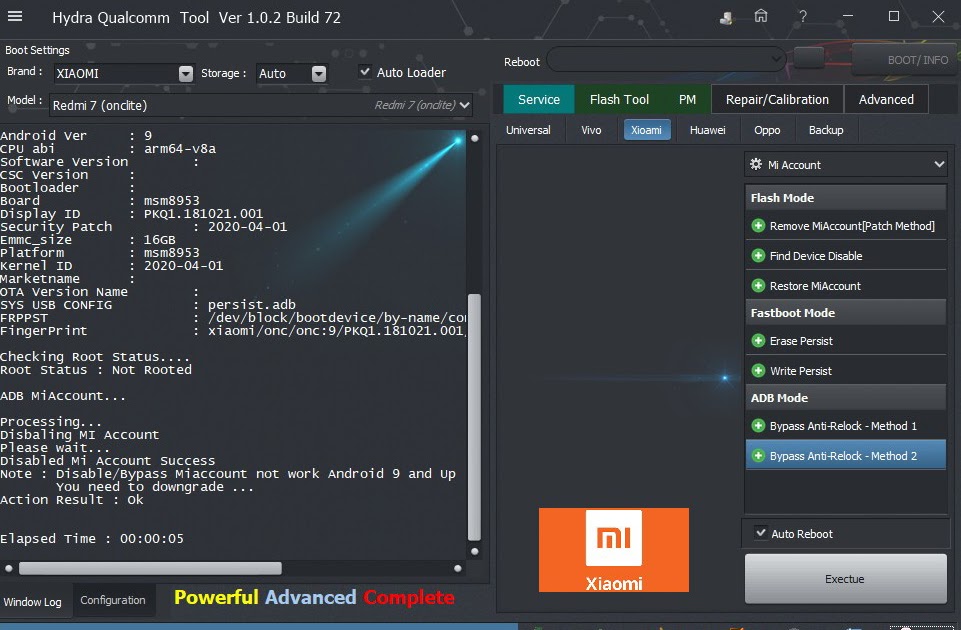Screen dimensions: 961x630
Task: Switch to the Flash Tool tab
Action: [619, 99]
